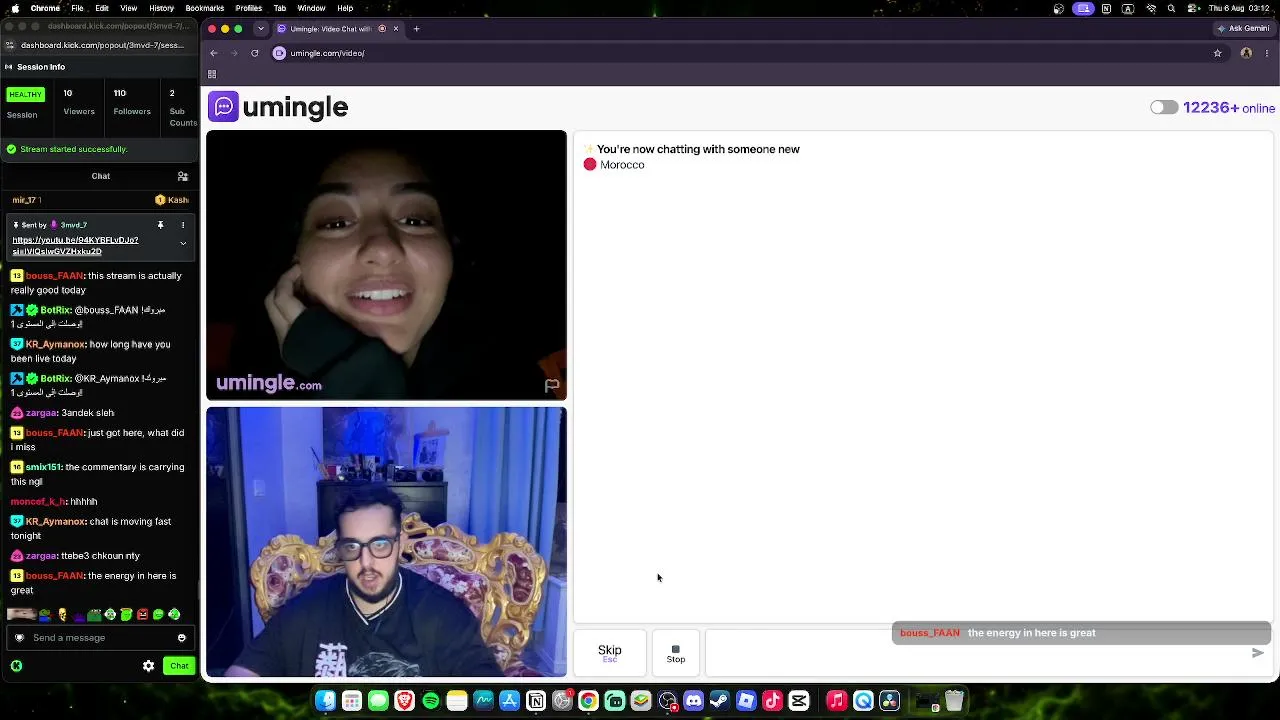The height and width of the screenshot is (720, 1280).
Task: Open Steam from the Dock
Action: pos(719,701)
